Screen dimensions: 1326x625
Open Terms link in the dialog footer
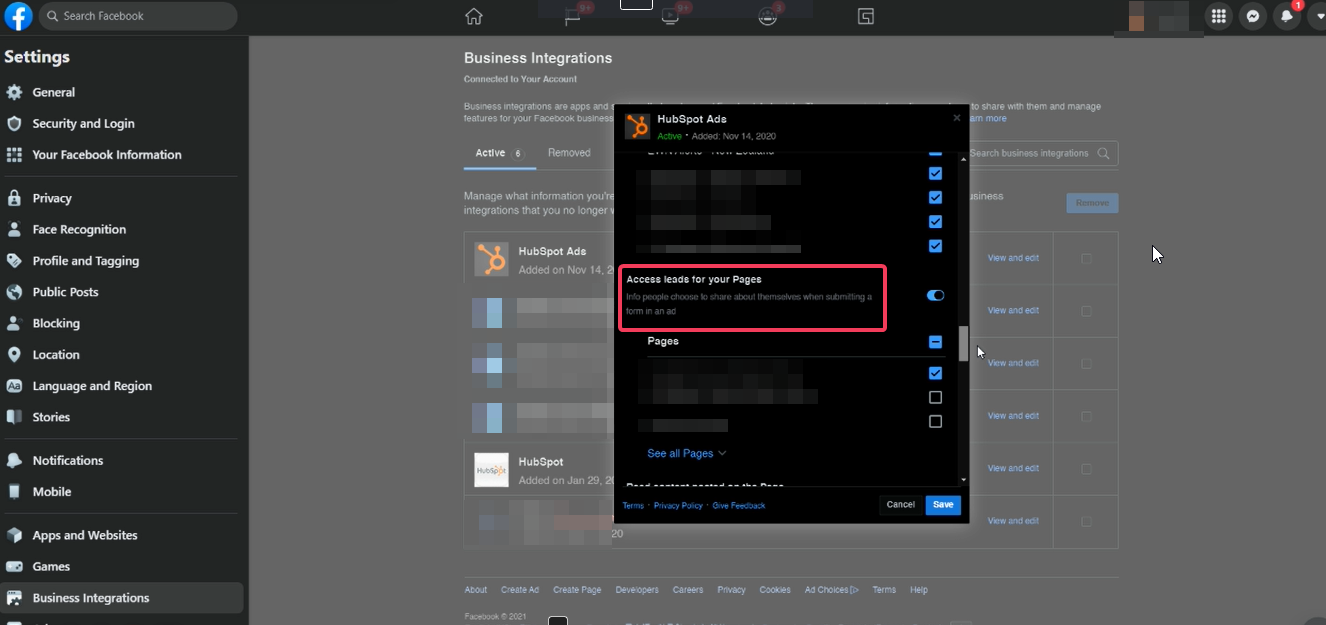[x=633, y=506]
